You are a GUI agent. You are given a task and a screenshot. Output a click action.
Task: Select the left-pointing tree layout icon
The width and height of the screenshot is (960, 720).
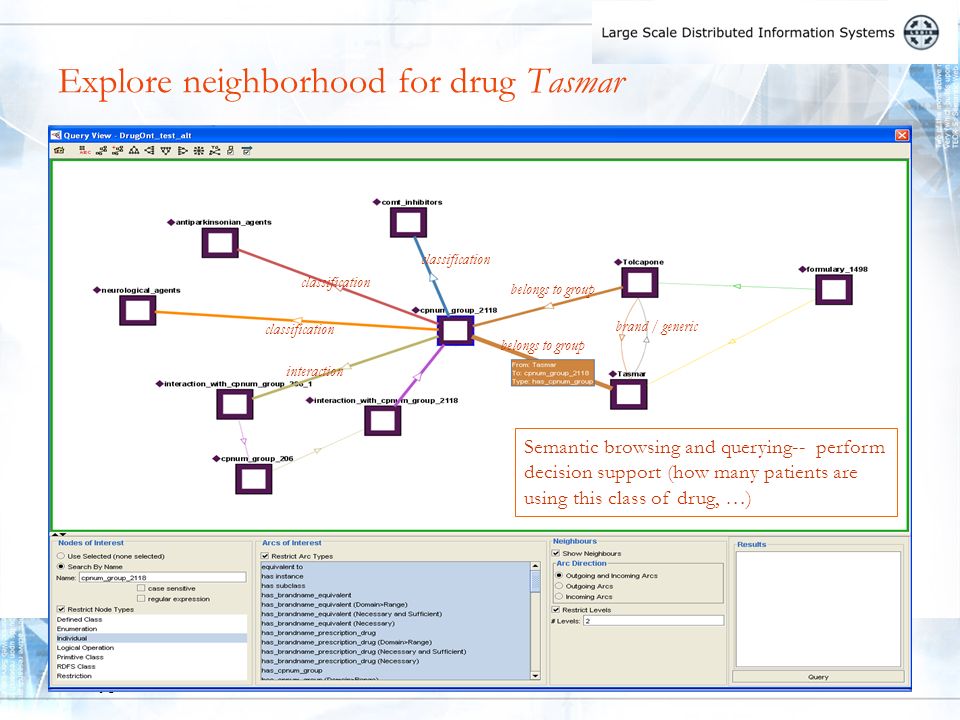click(x=149, y=151)
